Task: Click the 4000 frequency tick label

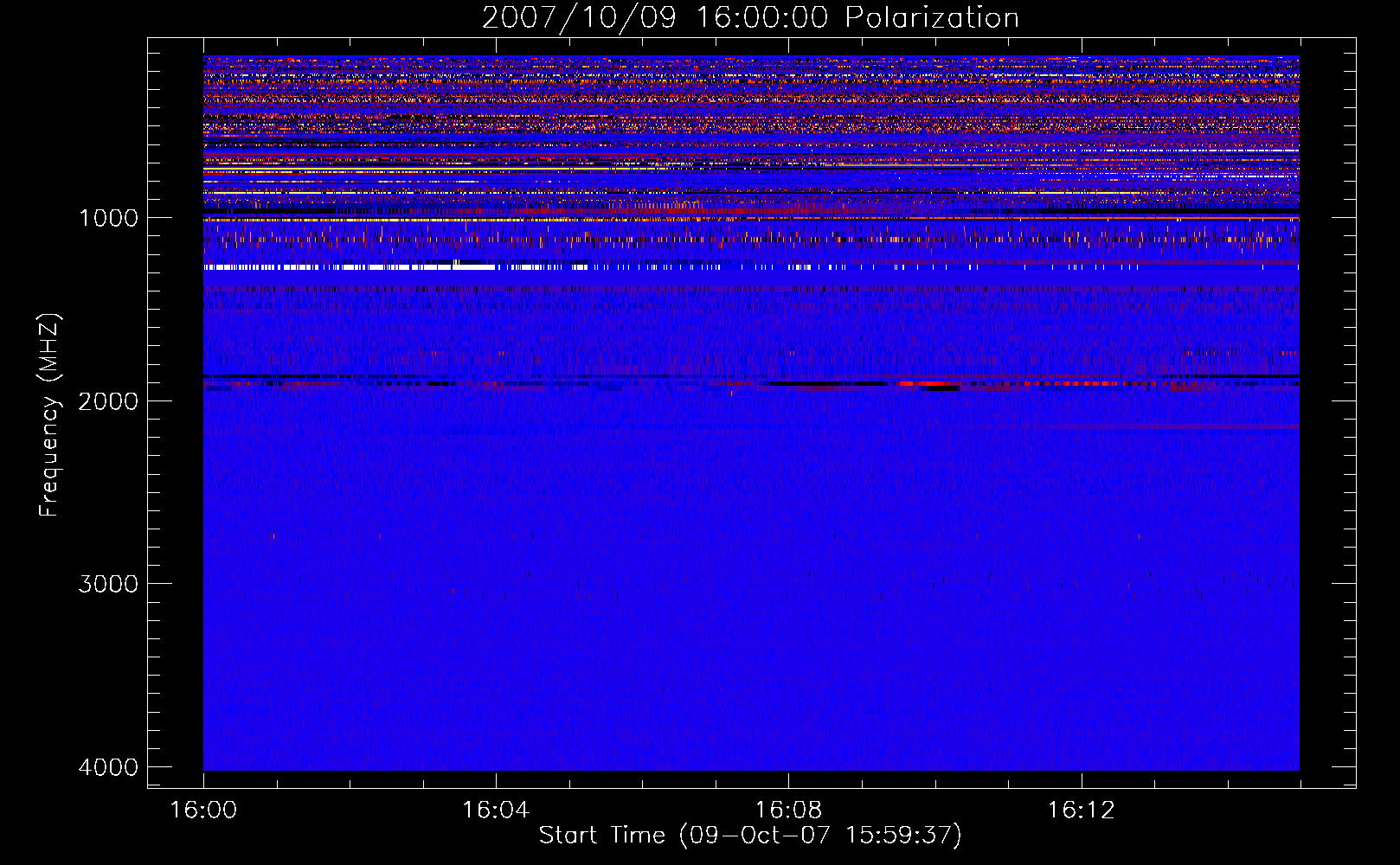Action: pos(108,767)
